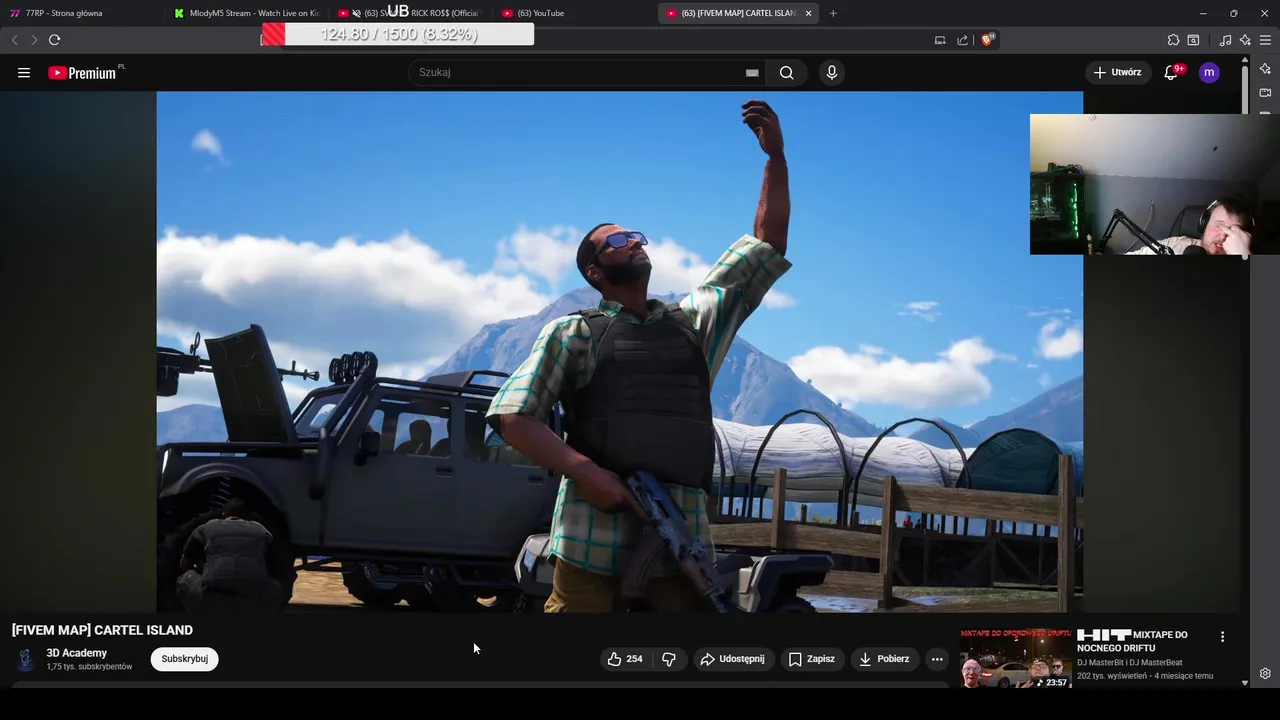Click the Subskrybuj button
This screenshot has height=720, width=1280.
[185, 659]
